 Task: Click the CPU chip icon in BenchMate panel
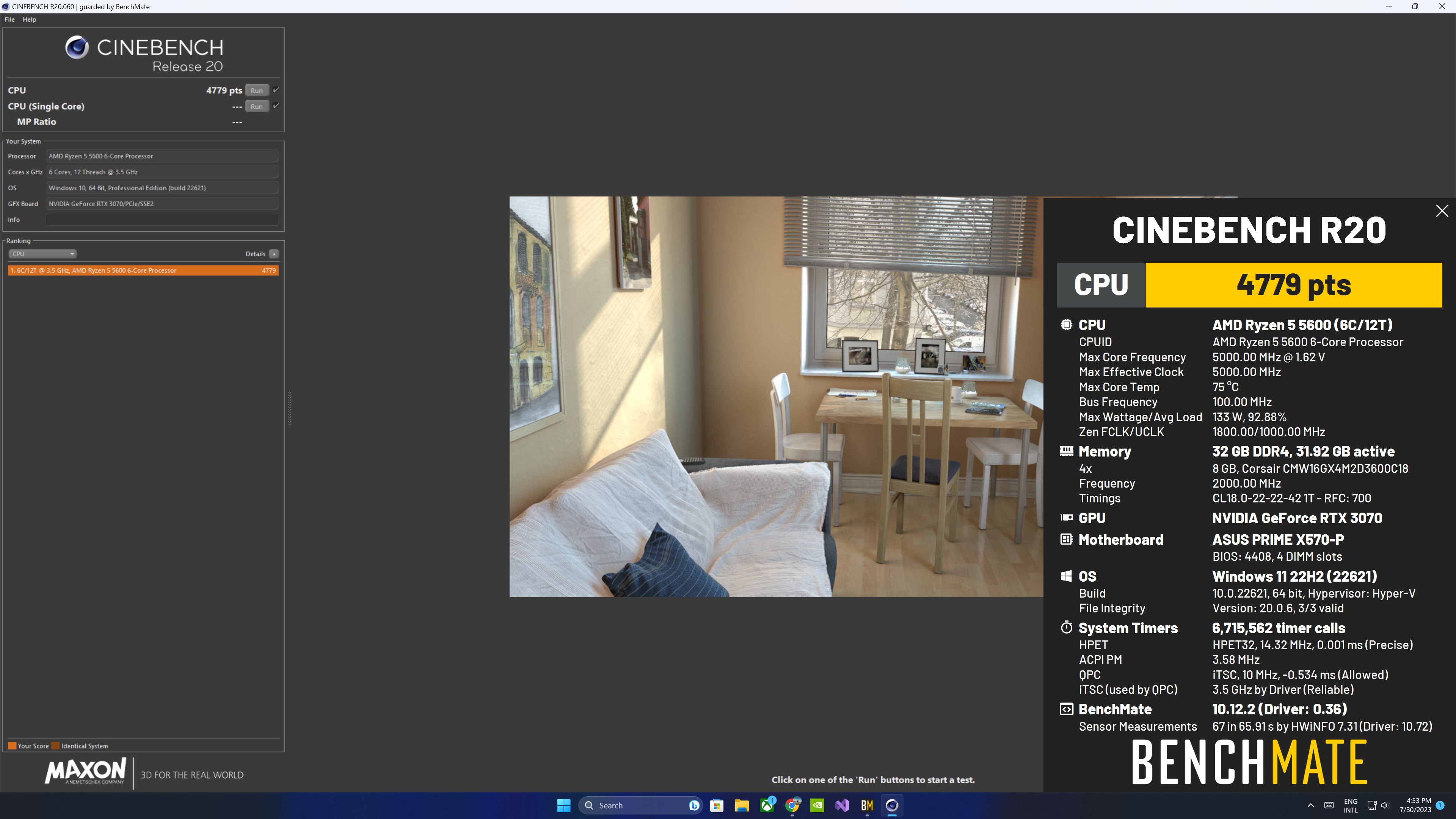(x=1066, y=325)
